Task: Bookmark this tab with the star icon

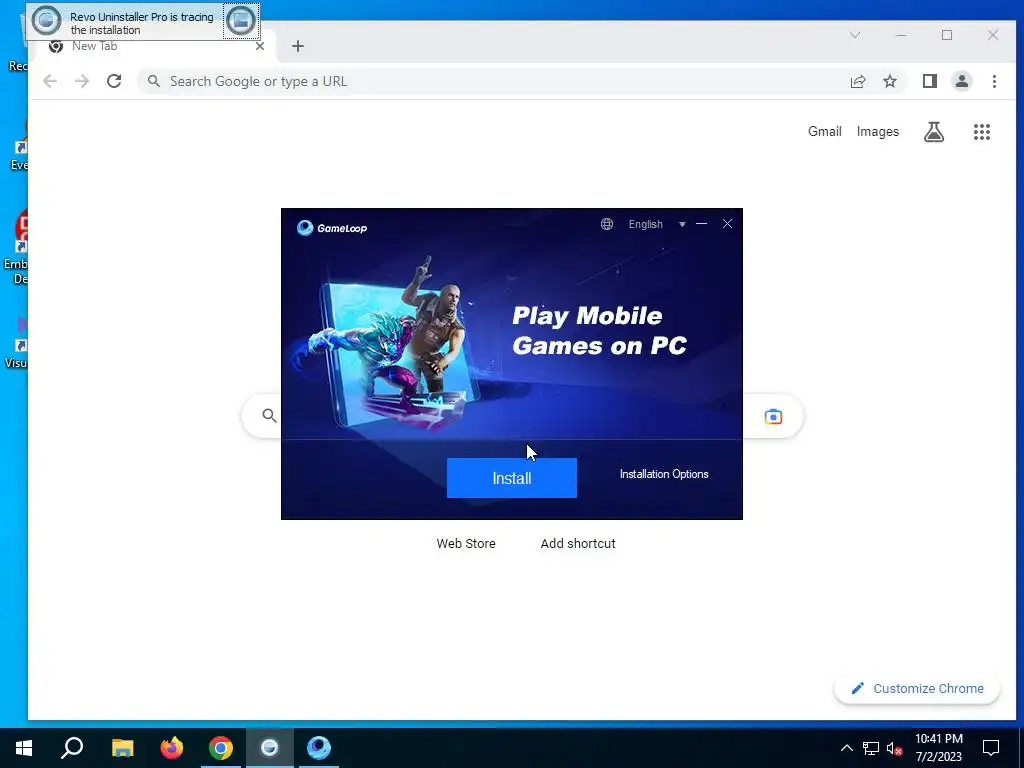Action: [x=889, y=81]
